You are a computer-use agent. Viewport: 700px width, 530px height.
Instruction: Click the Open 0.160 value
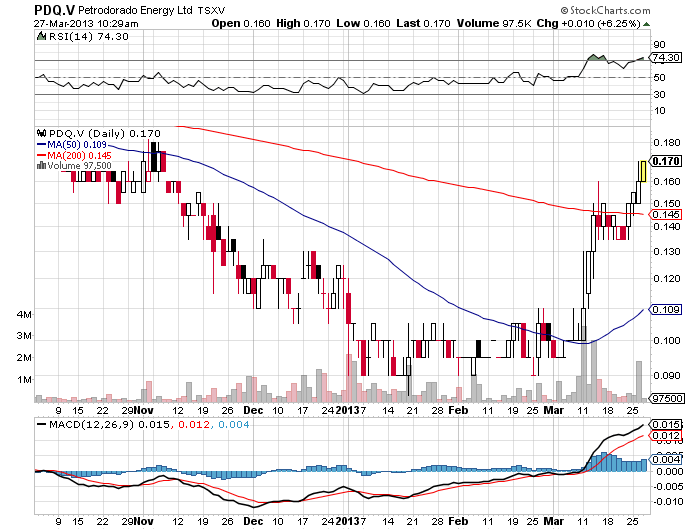241,24
